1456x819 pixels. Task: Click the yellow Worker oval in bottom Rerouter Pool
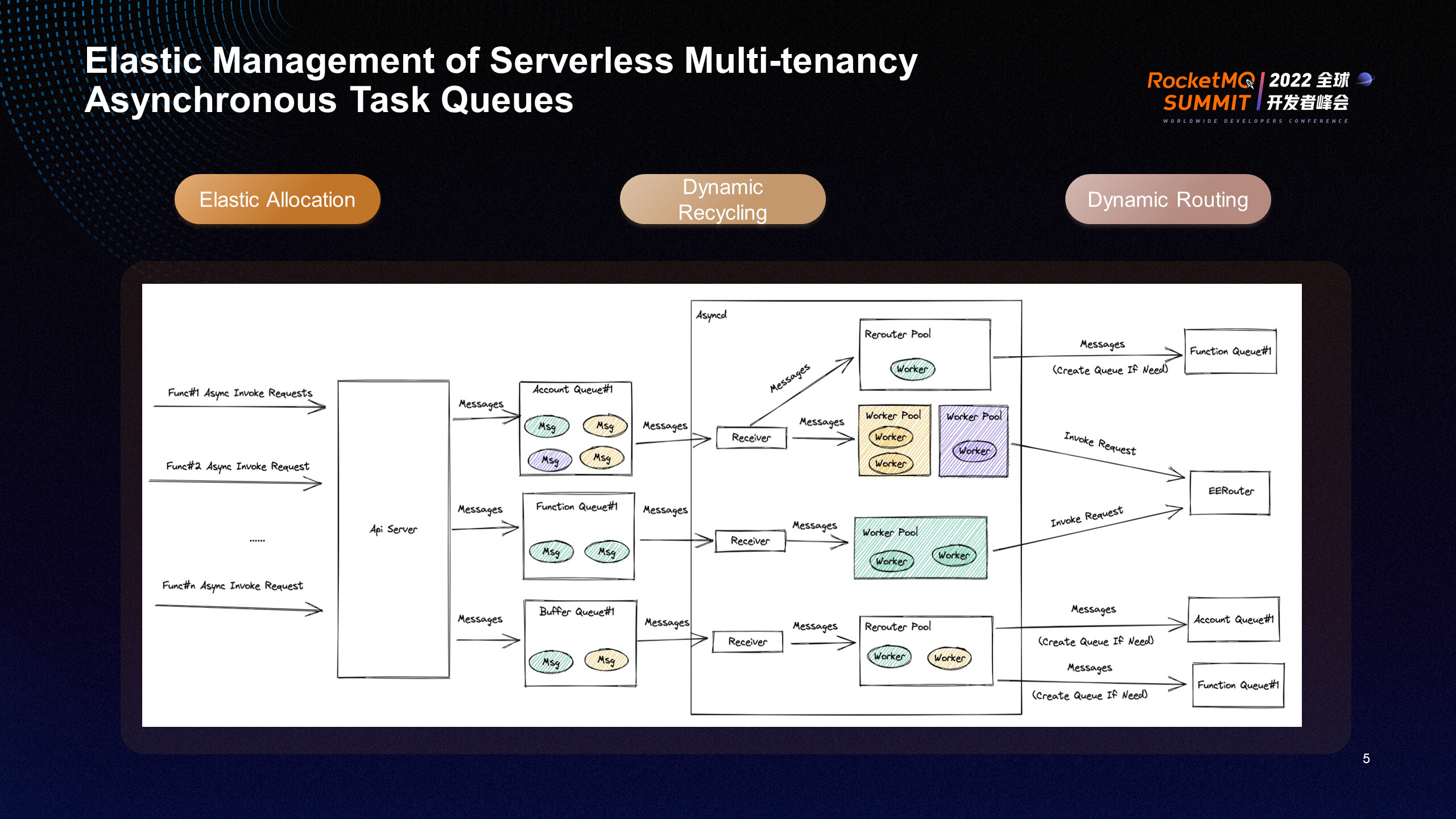(949, 658)
